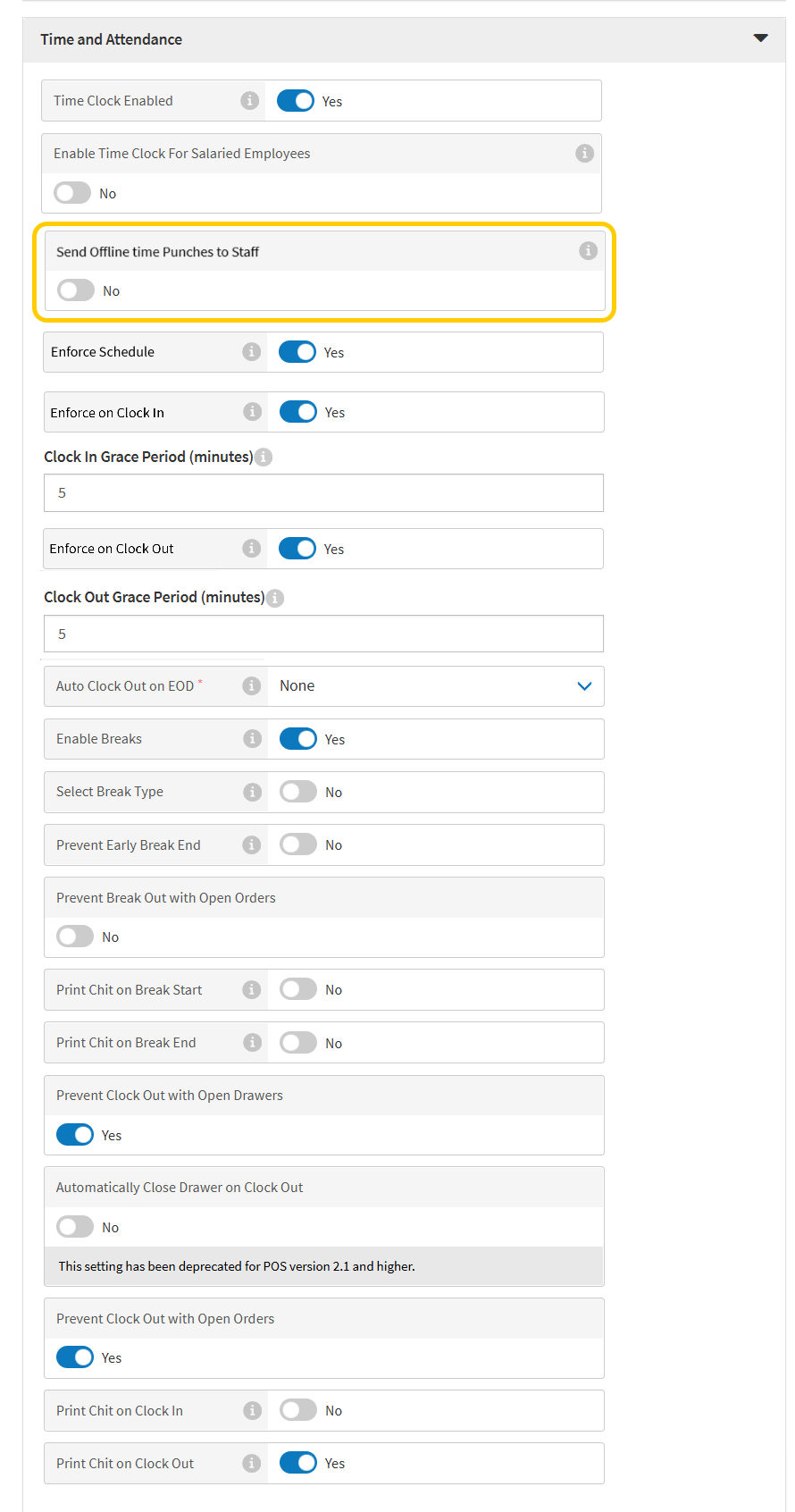Viewport: 795px width, 1512px height.
Task: Collapse the Time and Attendance section arrow
Action: (760, 38)
